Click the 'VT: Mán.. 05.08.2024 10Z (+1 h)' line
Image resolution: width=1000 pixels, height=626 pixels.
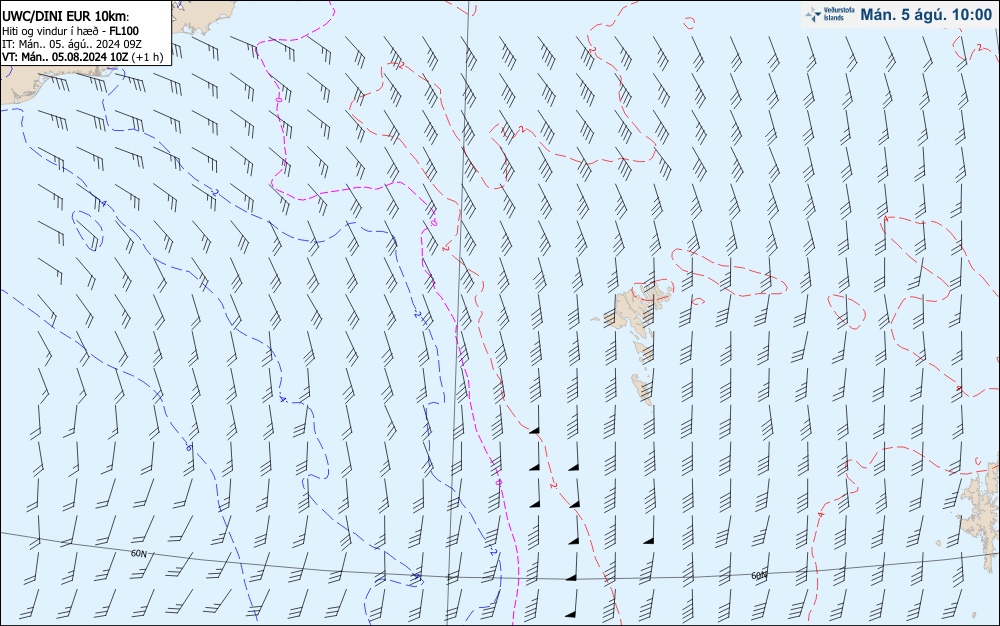(x=83, y=57)
